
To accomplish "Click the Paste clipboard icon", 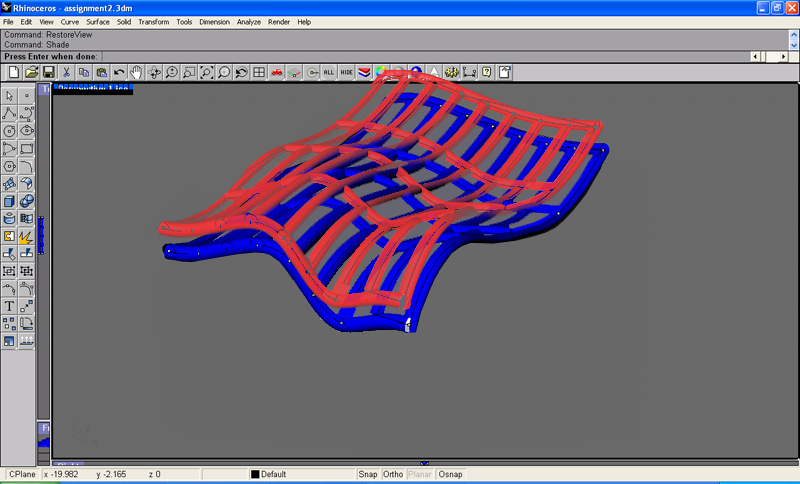I will 102,72.
